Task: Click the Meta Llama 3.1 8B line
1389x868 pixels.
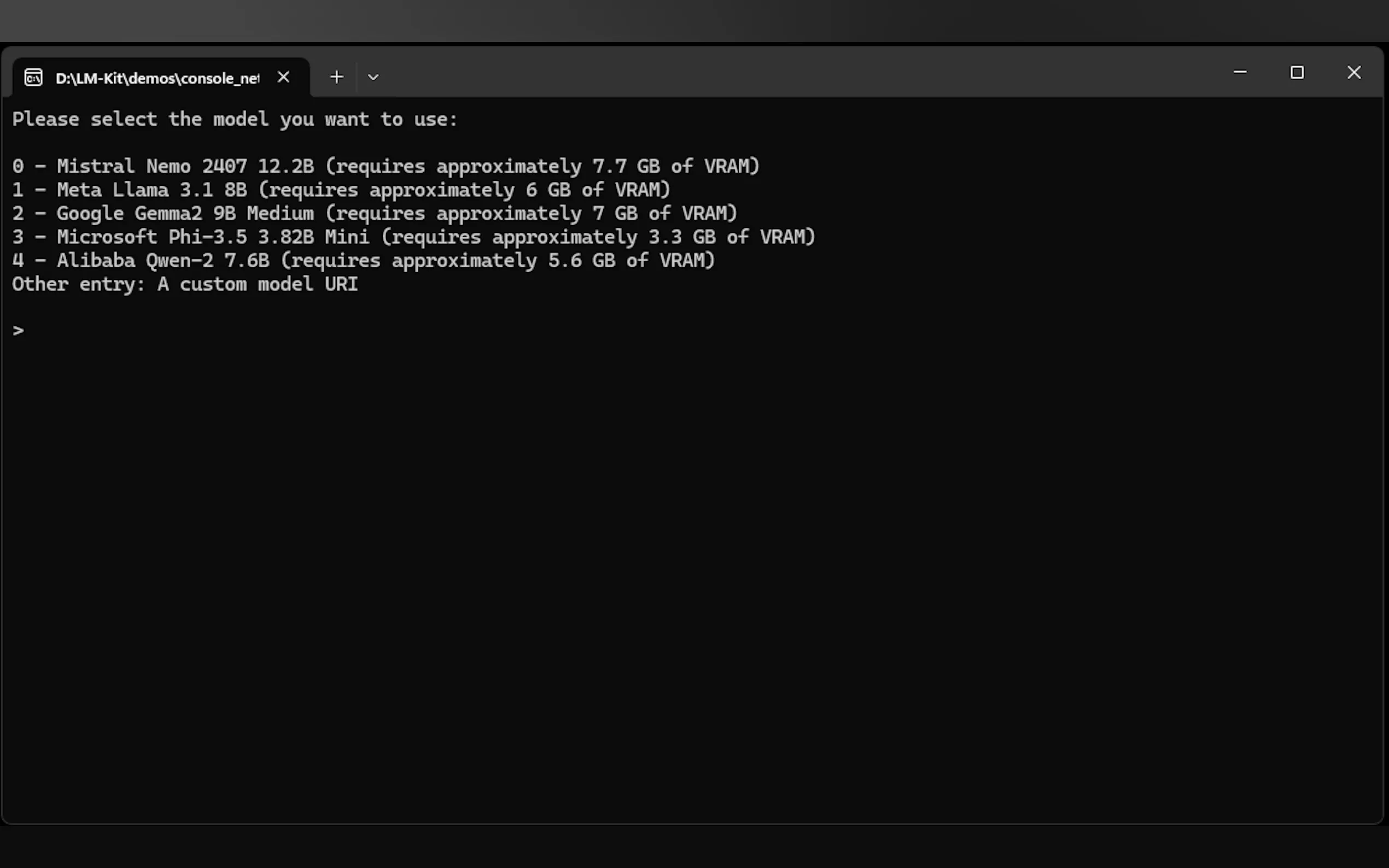Action: click(x=341, y=190)
